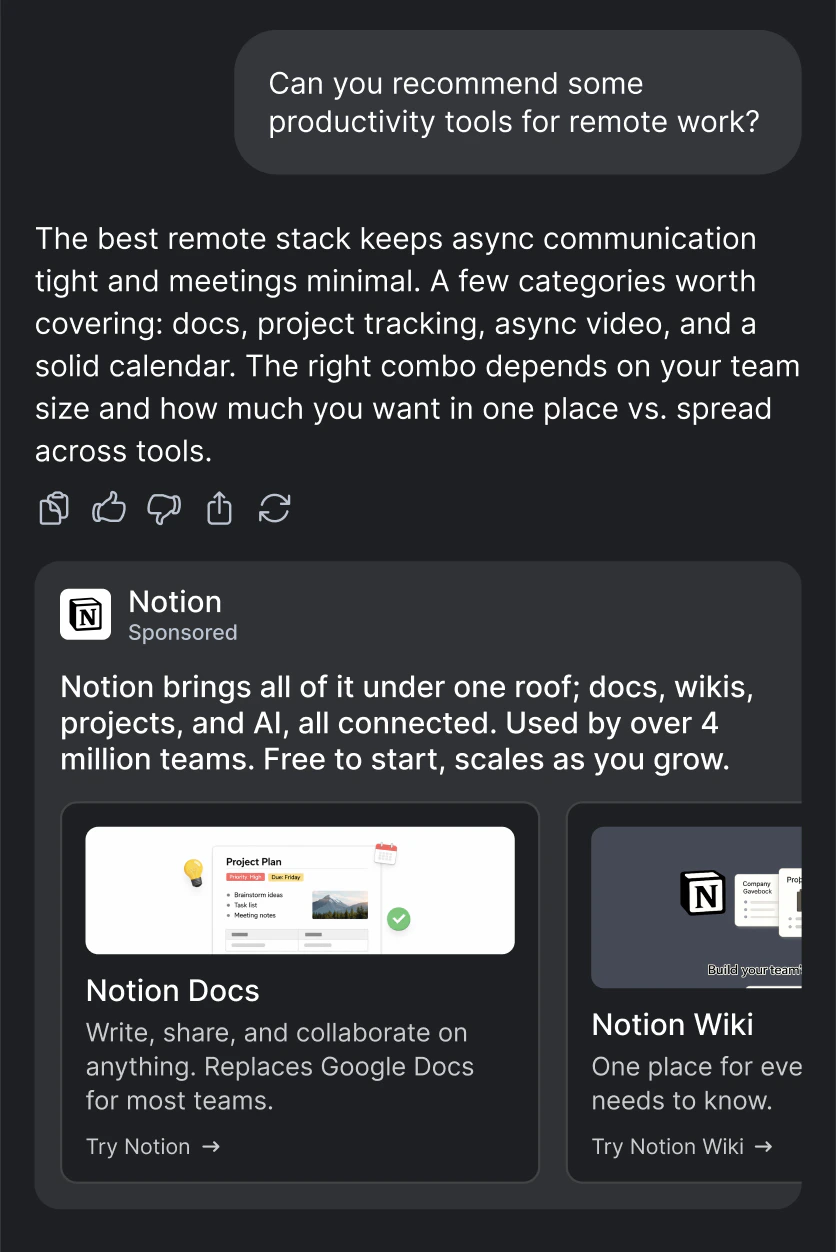836x1252 pixels.
Task: Give the response a thumbs down
Action: tap(163, 509)
